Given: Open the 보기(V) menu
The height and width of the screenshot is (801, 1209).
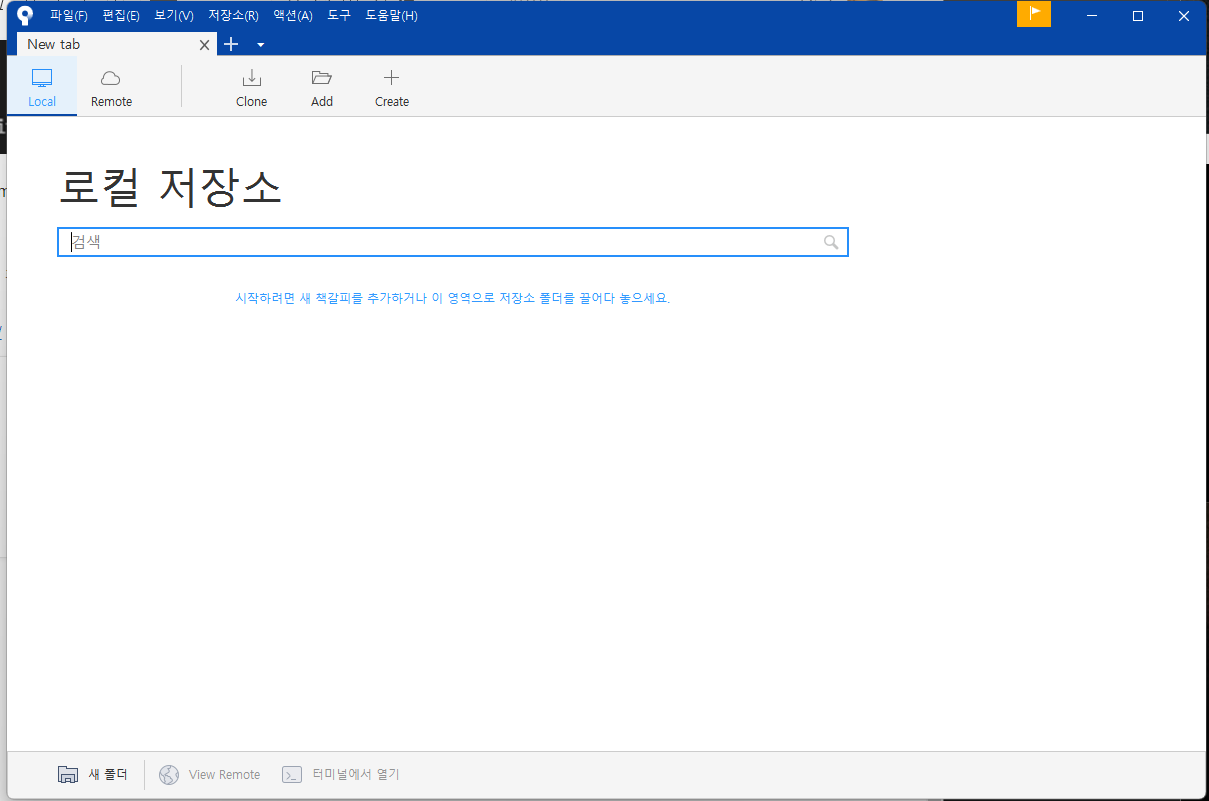Looking at the screenshot, I should click(x=173, y=15).
